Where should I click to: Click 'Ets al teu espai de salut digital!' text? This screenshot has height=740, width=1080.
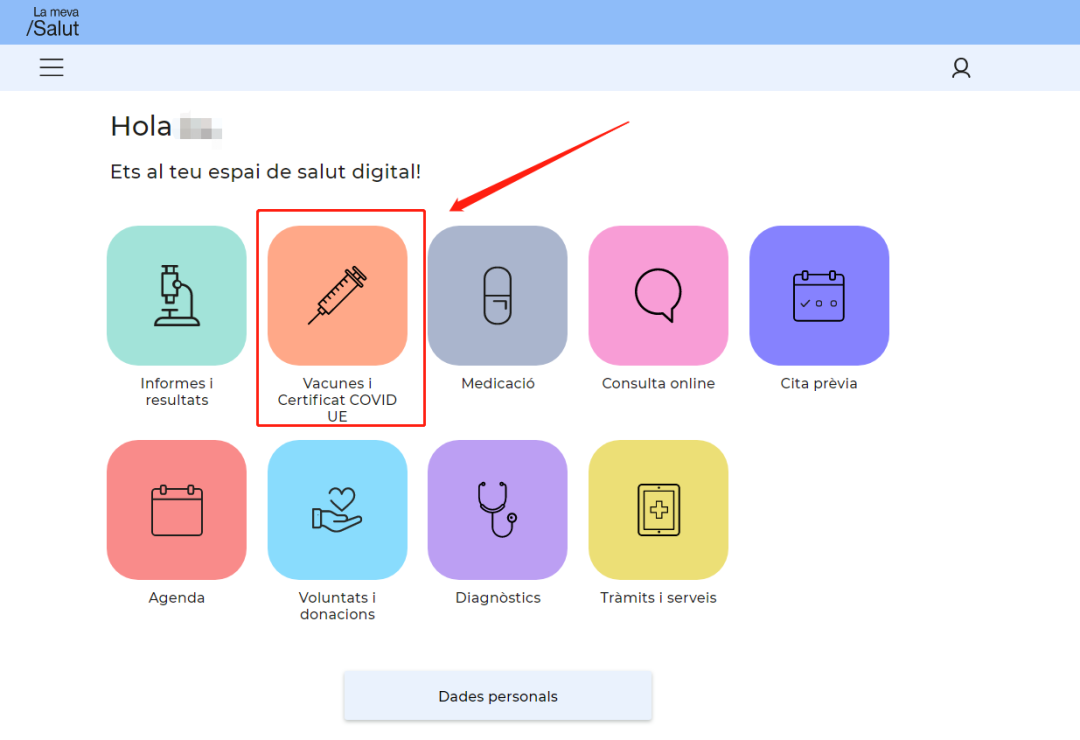[265, 172]
